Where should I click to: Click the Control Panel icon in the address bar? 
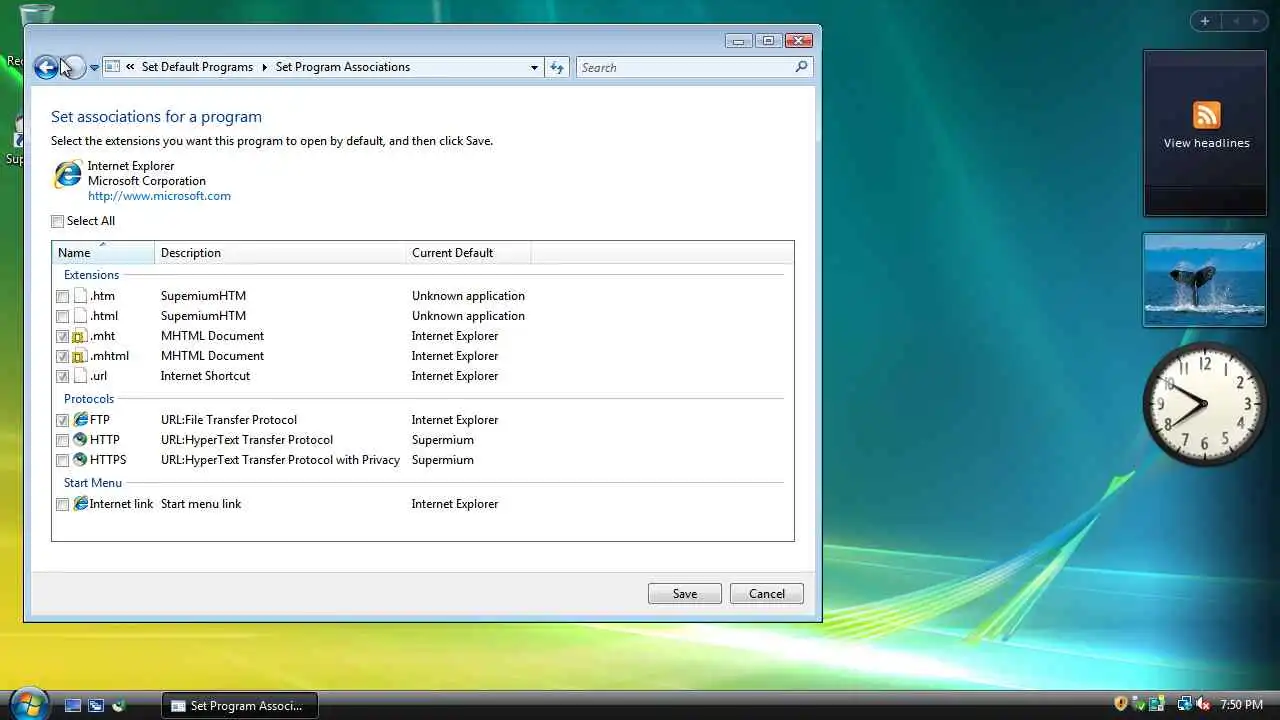pyautogui.click(x=112, y=67)
